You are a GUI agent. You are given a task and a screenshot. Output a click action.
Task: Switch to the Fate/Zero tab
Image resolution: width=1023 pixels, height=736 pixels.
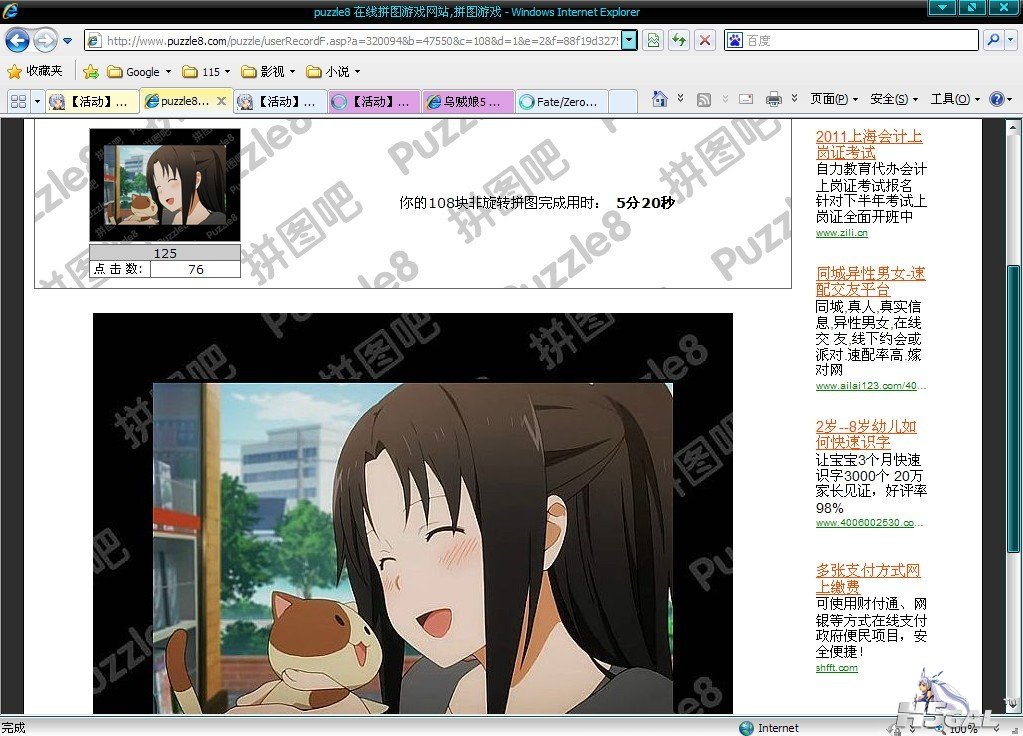point(562,101)
